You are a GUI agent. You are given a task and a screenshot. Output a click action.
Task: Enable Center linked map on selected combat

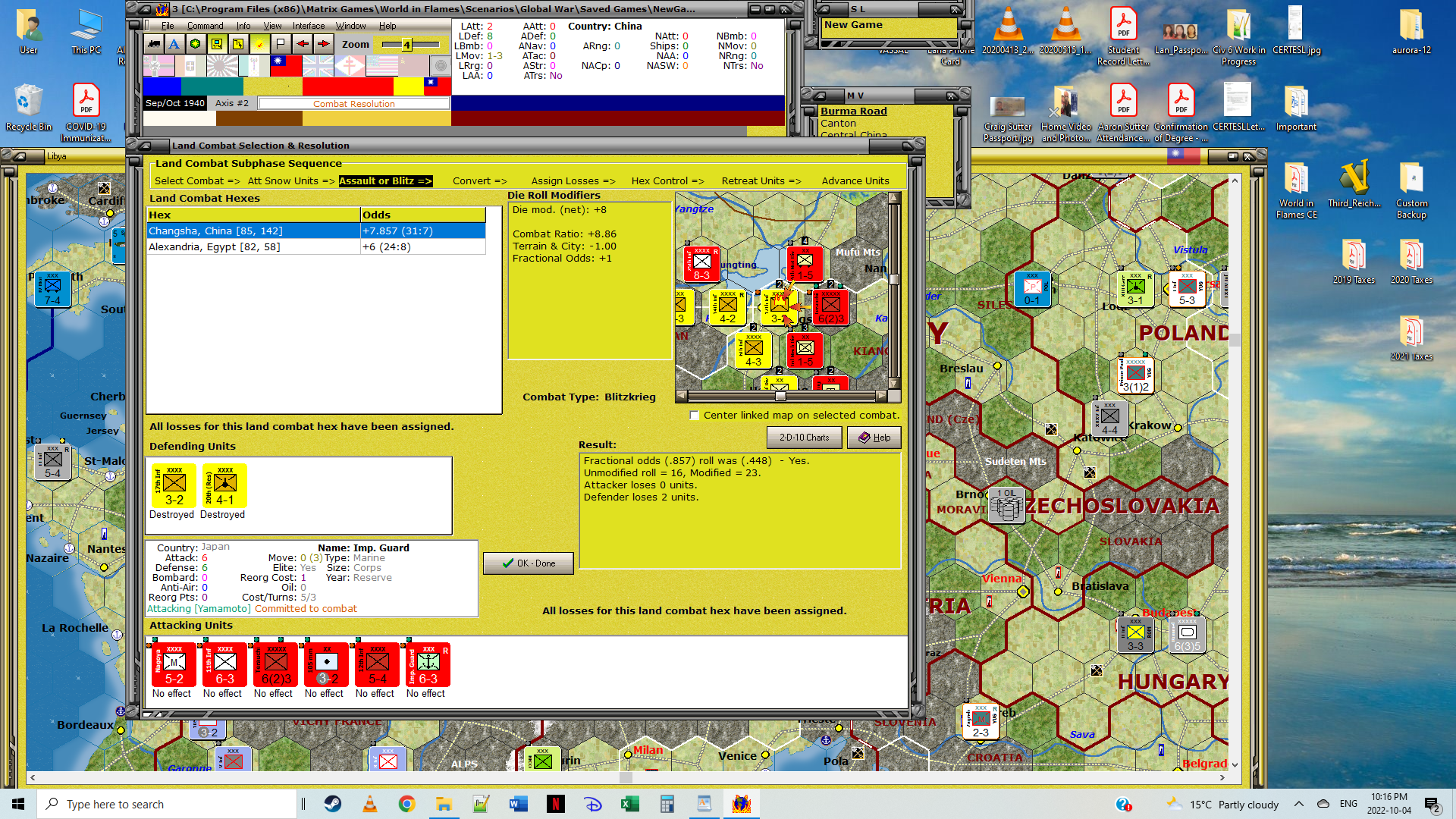tap(694, 416)
